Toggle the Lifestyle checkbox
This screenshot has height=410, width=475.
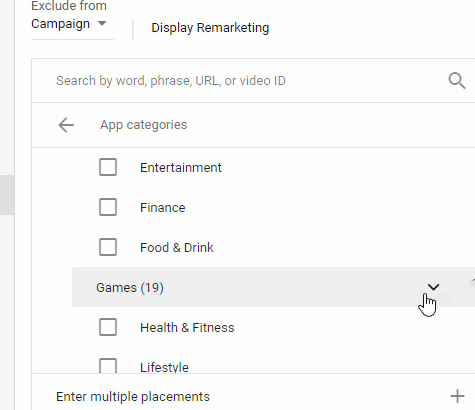(108, 366)
